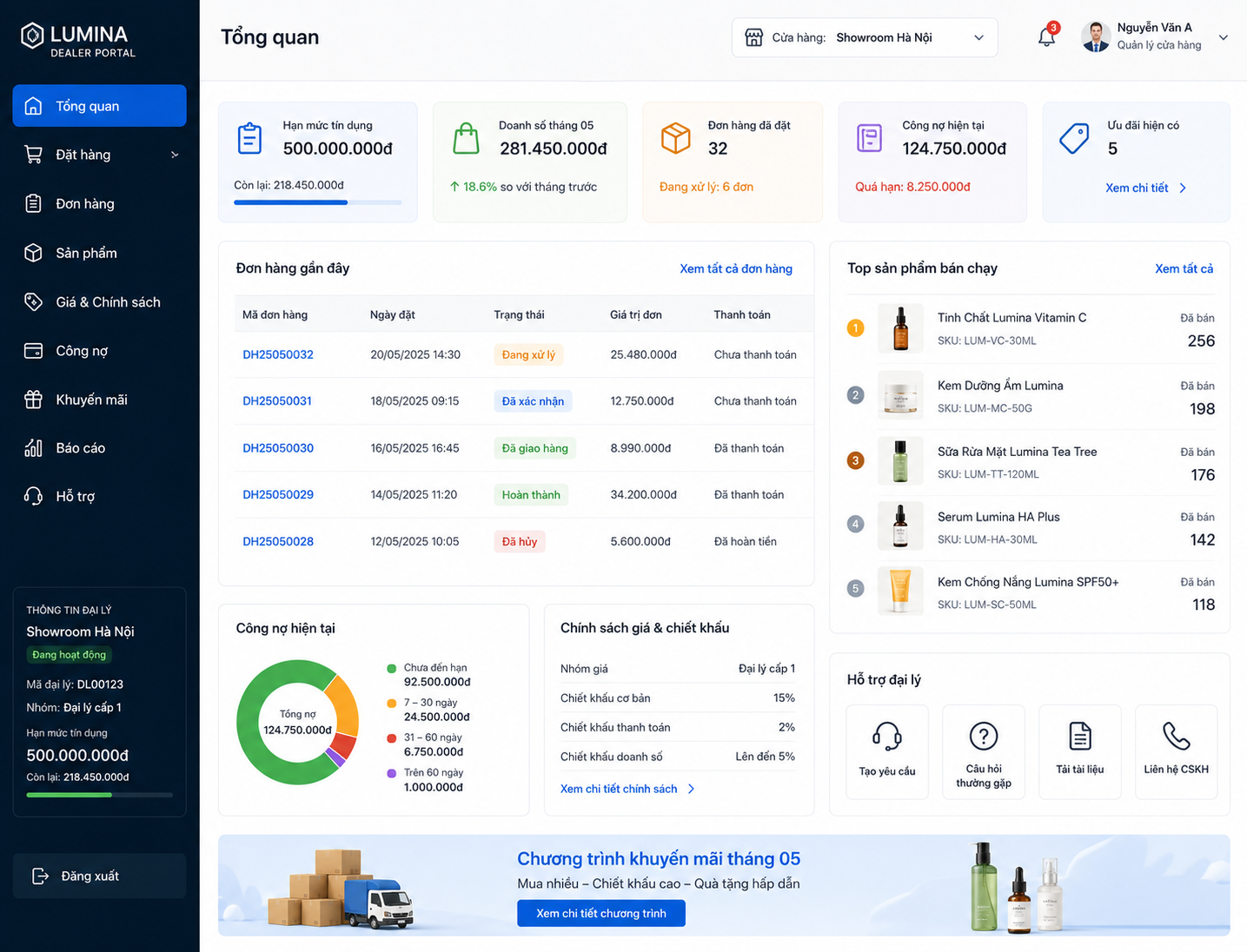This screenshot has height=952, width=1247.
Task: Open notification bell with 3 alerts
Action: point(1047,36)
